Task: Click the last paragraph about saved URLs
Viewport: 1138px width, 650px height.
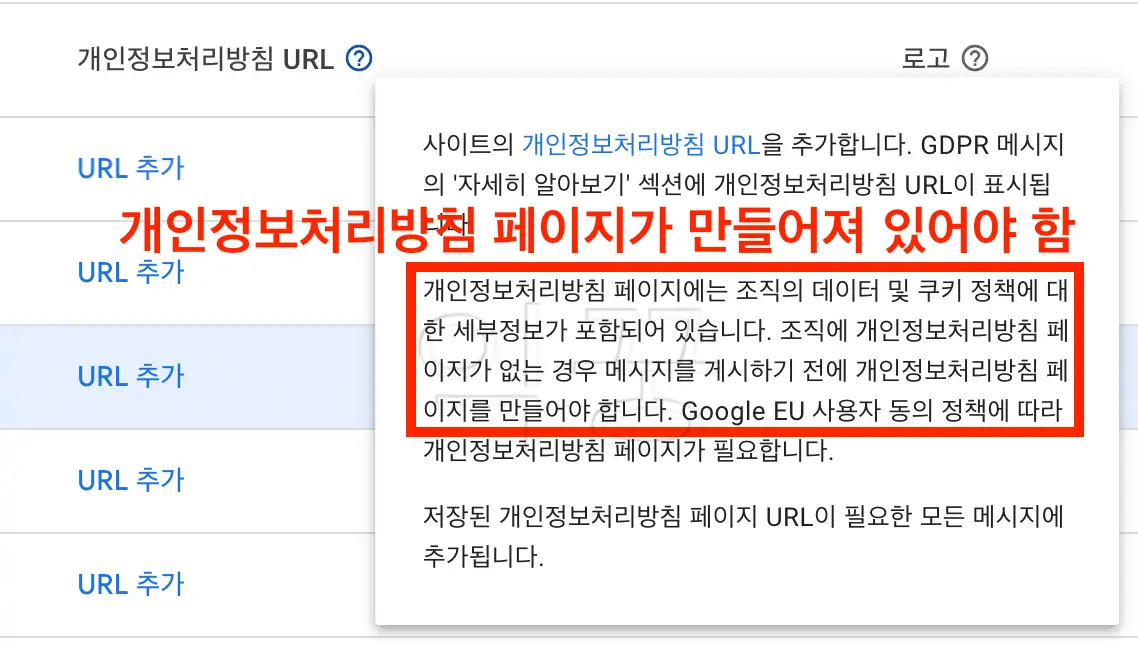Action: click(740, 537)
